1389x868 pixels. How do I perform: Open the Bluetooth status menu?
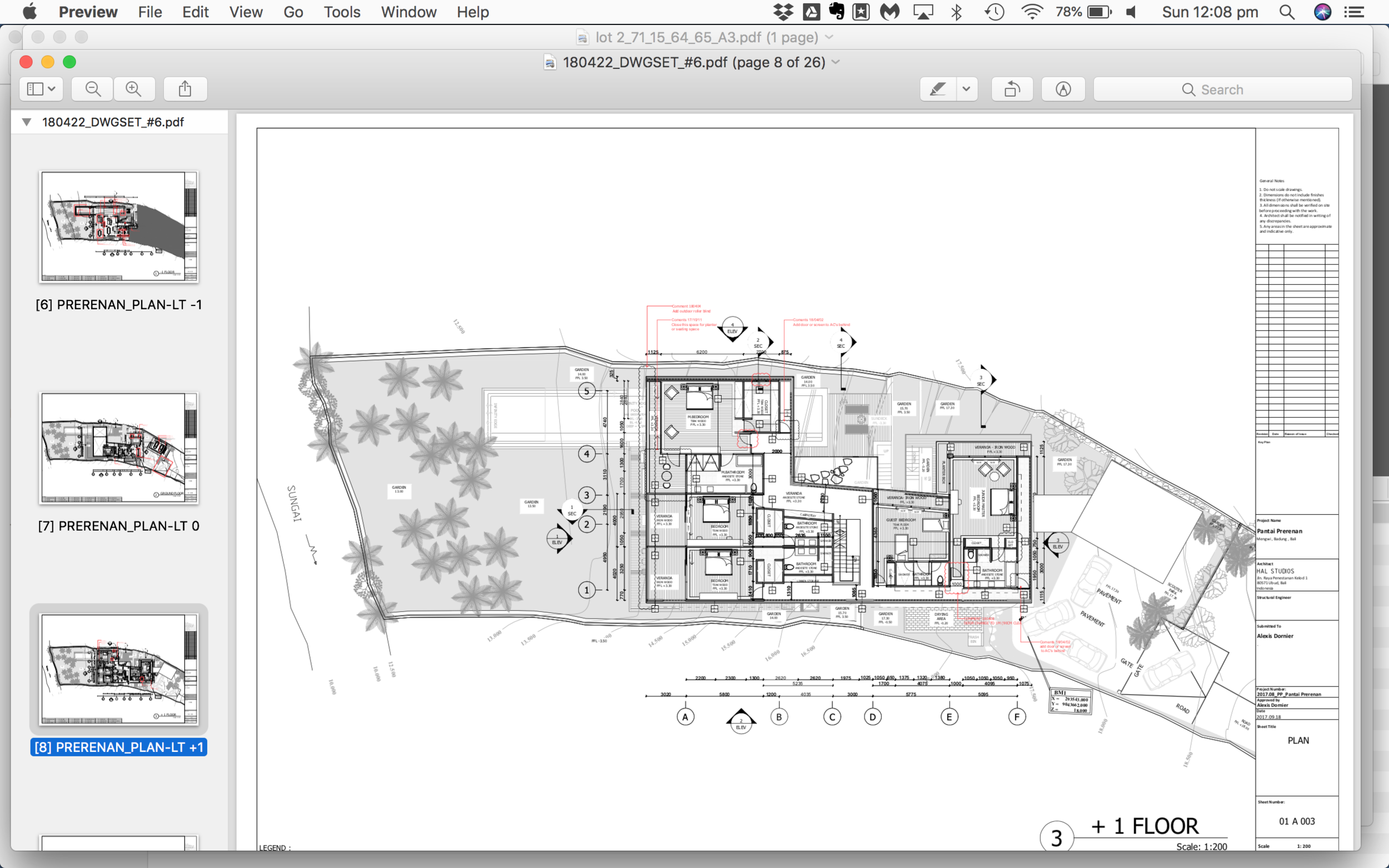[x=956, y=12]
